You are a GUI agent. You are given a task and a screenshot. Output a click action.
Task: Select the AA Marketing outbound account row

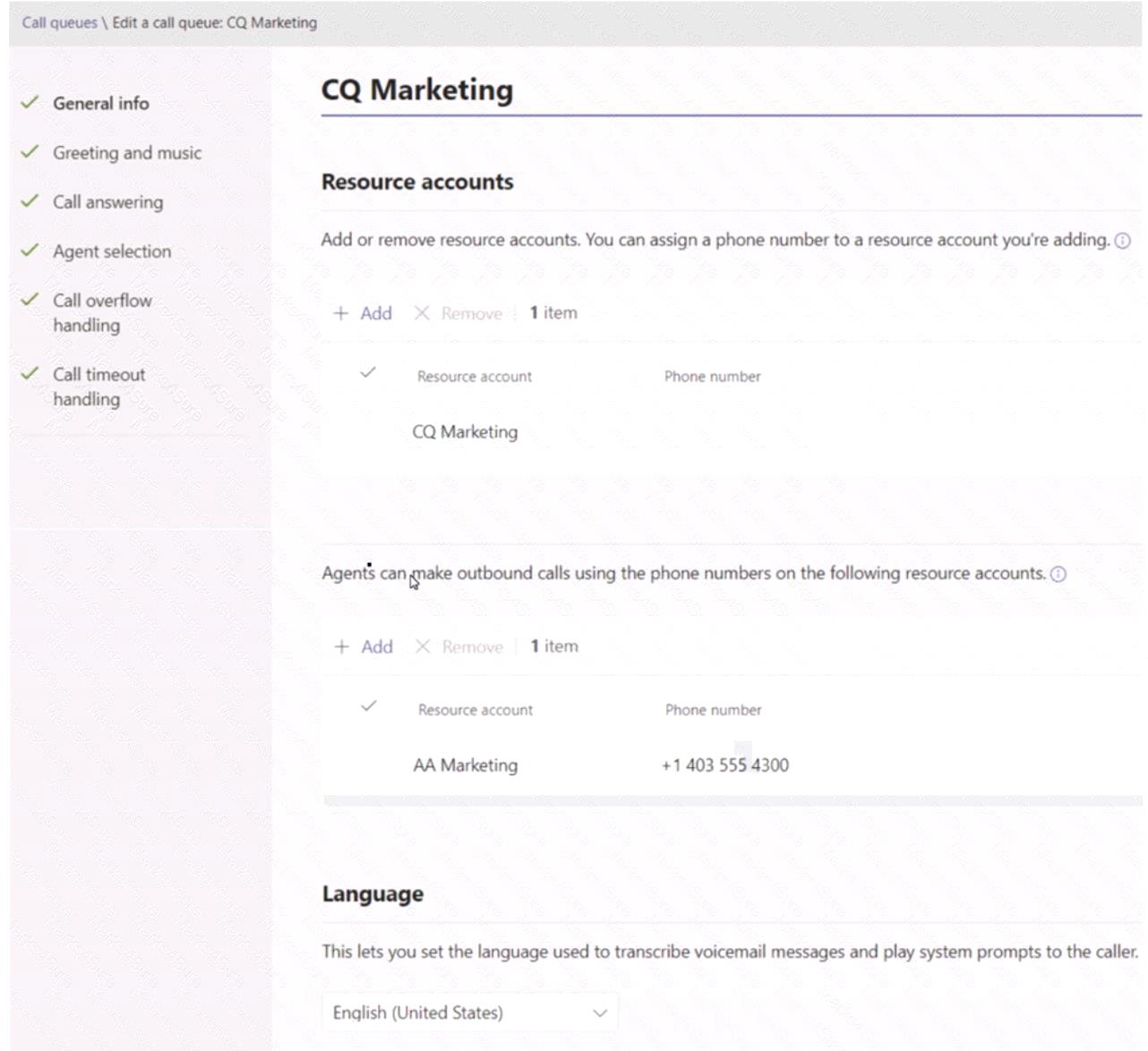pyautogui.click(x=465, y=765)
